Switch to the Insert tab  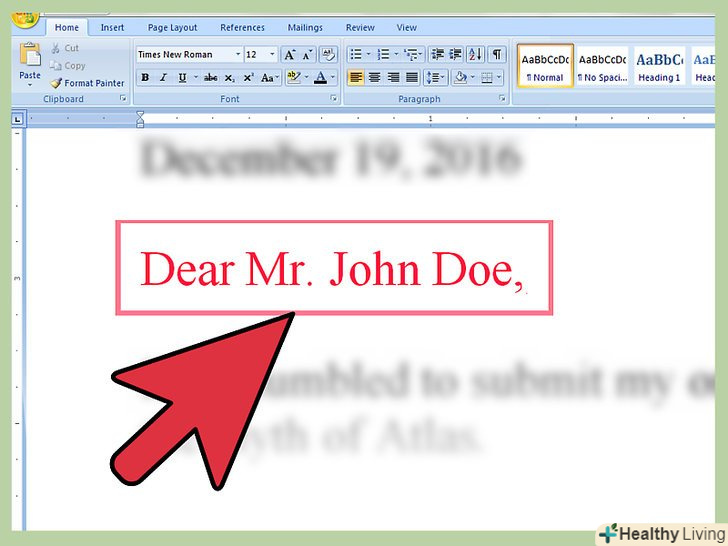112,27
